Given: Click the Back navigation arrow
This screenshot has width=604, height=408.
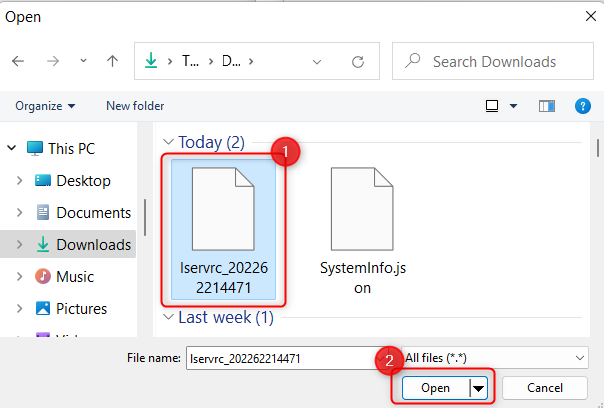Looking at the screenshot, I should pyautogui.click(x=18, y=61).
